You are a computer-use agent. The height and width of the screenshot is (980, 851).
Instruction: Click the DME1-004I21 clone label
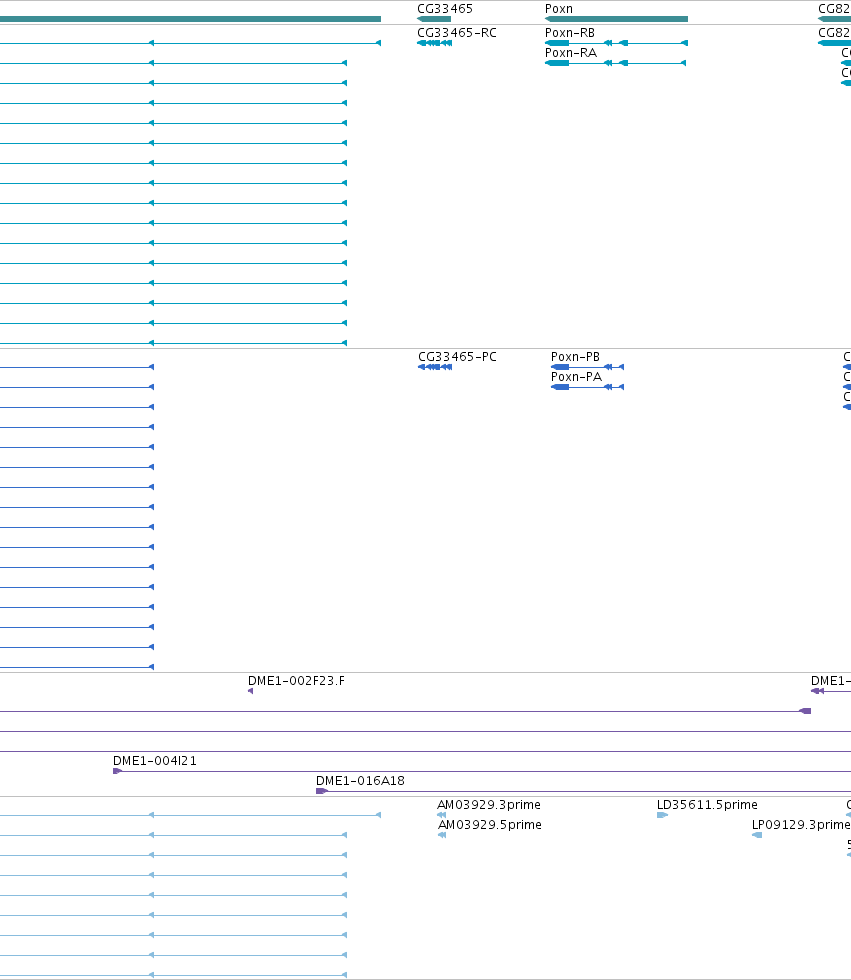point(155,761)
